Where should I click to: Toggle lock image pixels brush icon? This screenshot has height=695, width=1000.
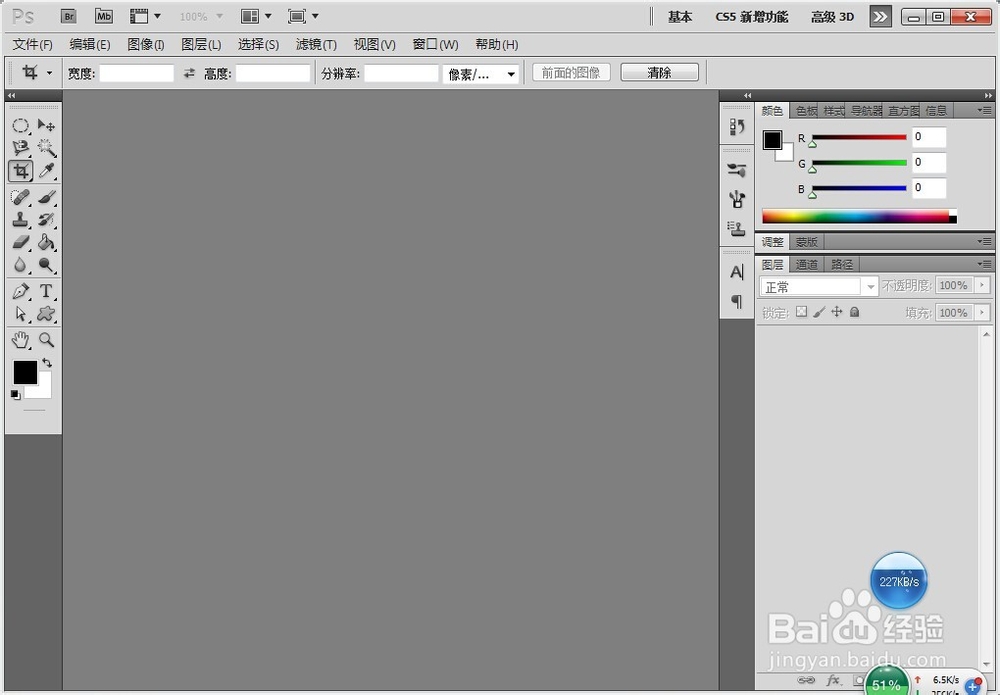point(820,312)
